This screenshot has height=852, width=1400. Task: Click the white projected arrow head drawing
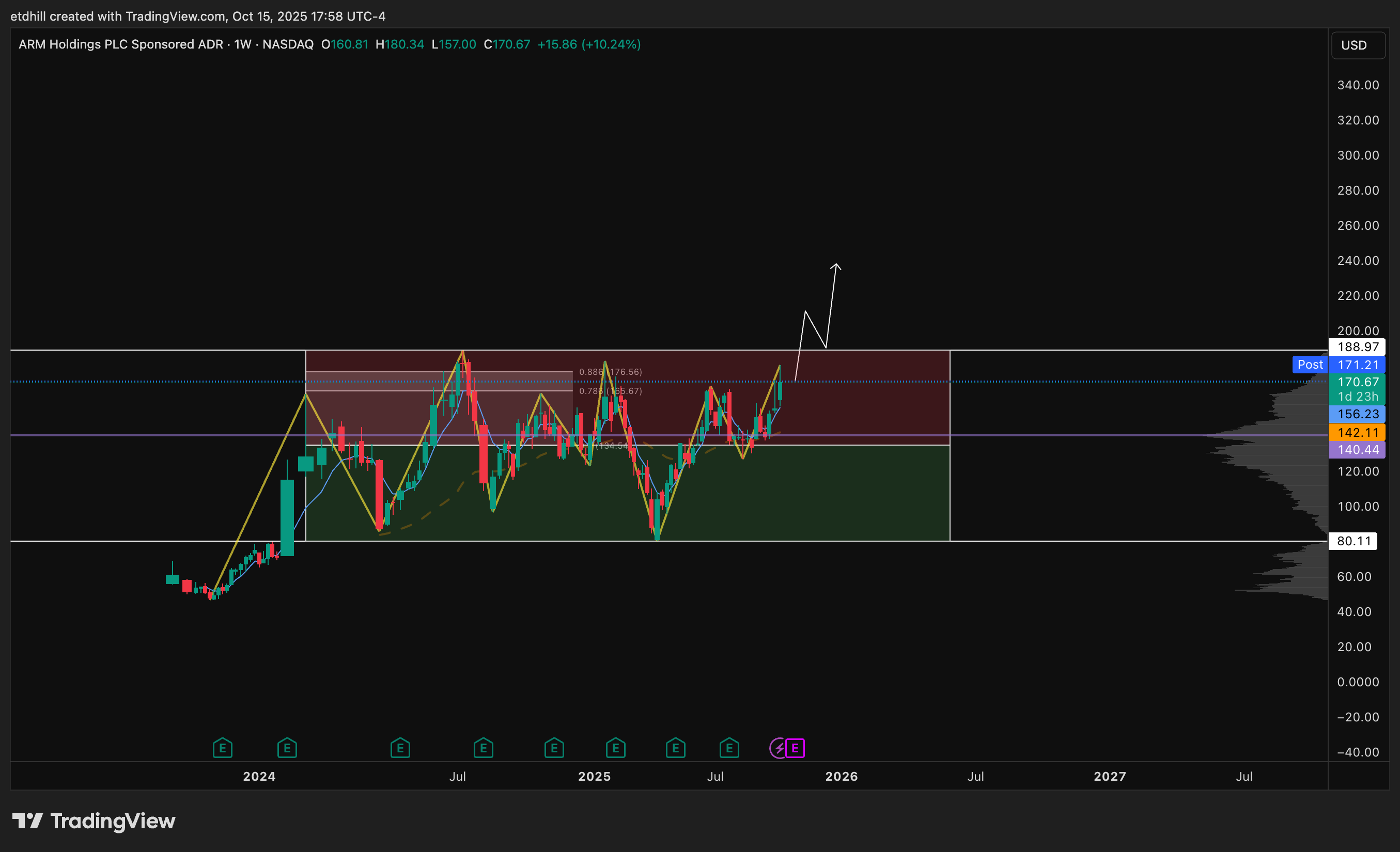pyautogui.click(x=836, y=266)
